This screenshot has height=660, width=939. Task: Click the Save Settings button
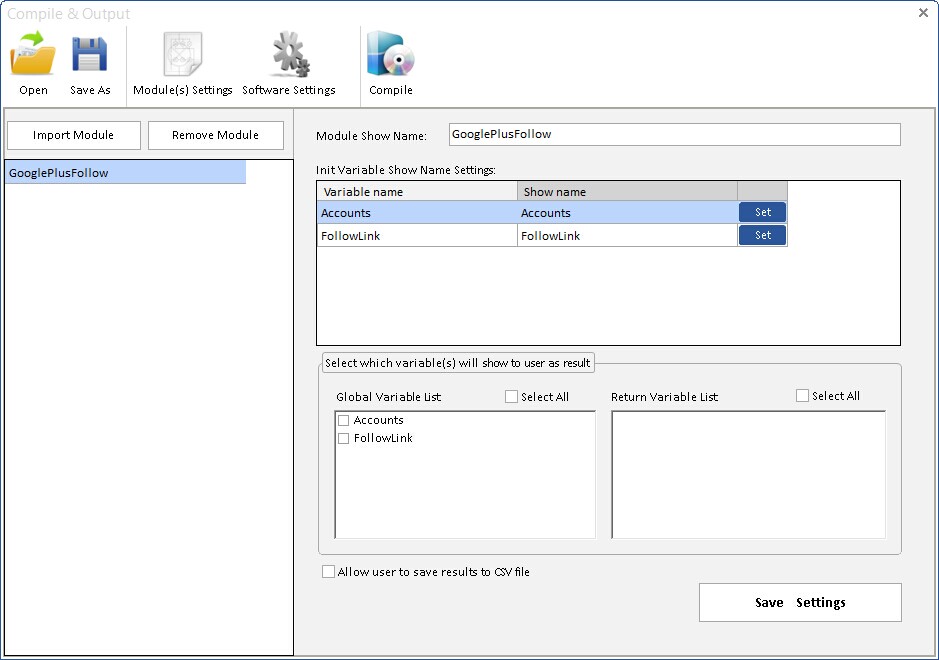(800, 603)
